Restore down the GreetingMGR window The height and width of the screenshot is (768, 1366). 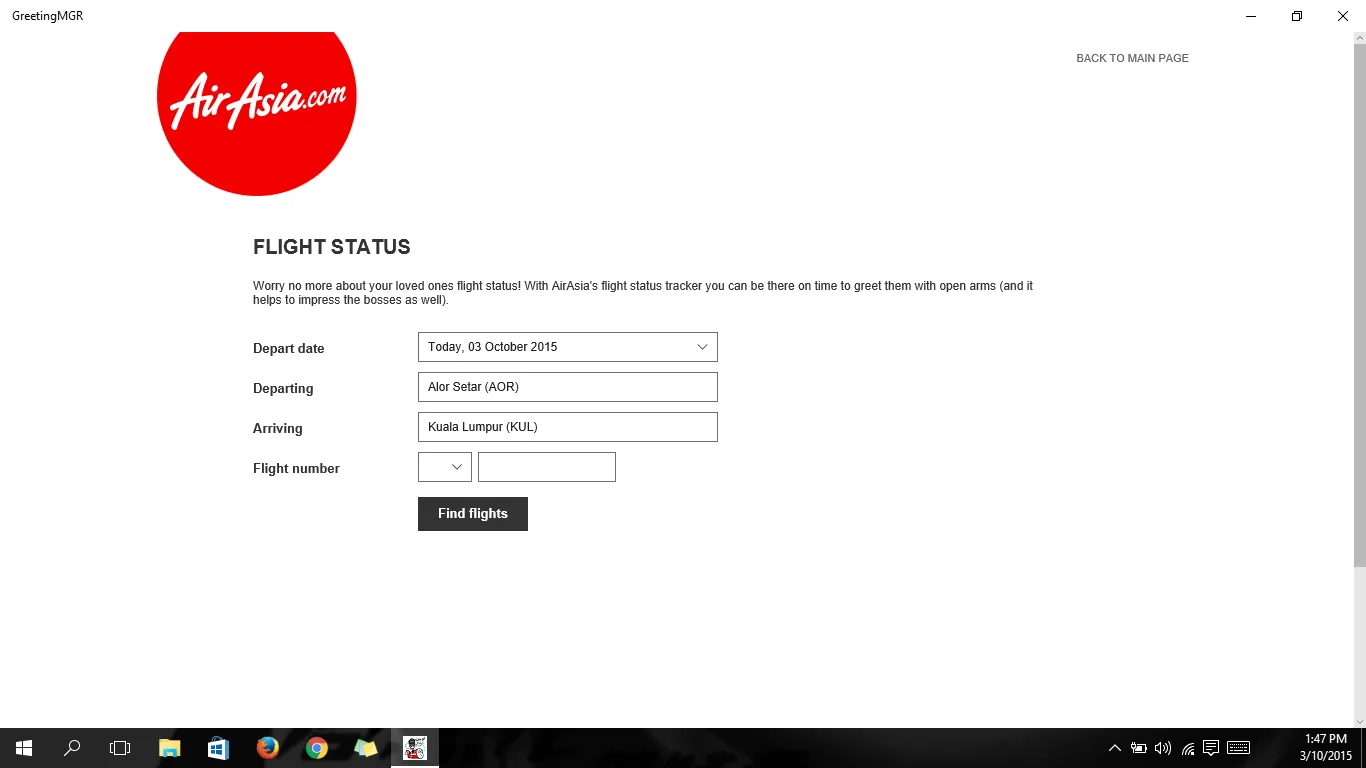(1297, 16)
